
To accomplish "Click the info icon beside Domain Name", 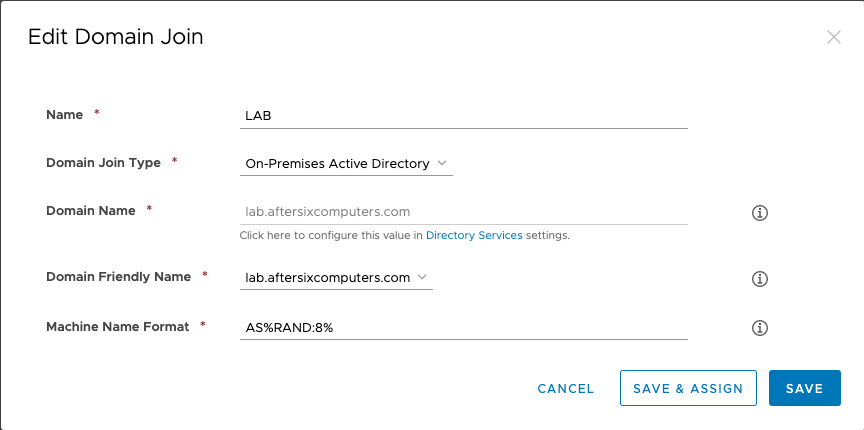I will [760, 213].
